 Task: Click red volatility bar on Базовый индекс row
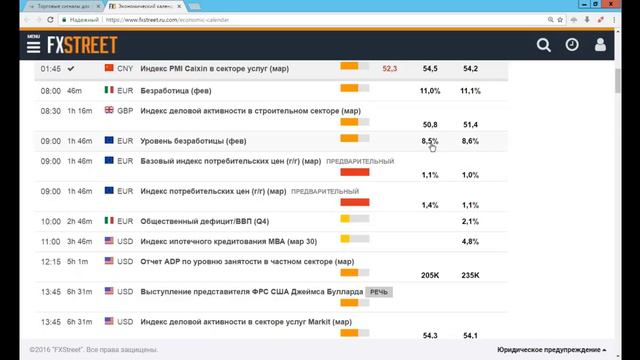[355, 172]
